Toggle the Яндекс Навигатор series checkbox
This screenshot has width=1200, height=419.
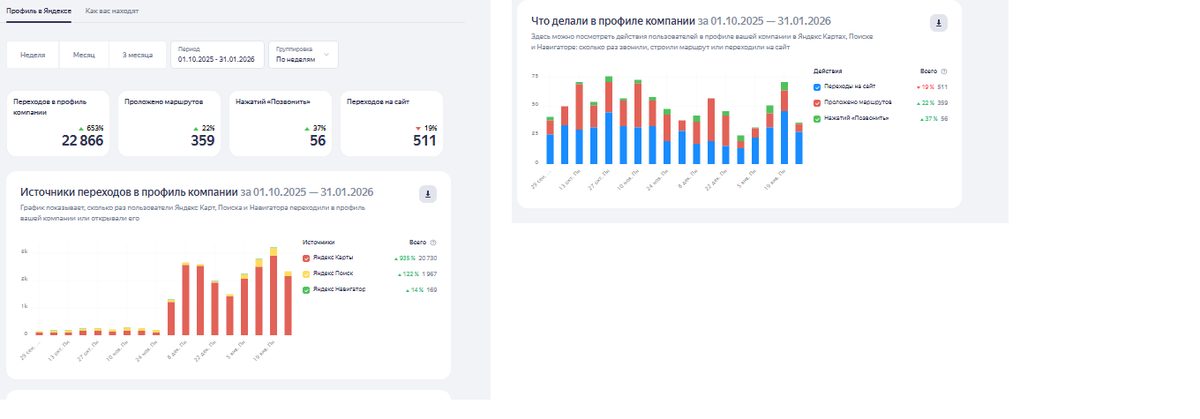pos(306,289)
